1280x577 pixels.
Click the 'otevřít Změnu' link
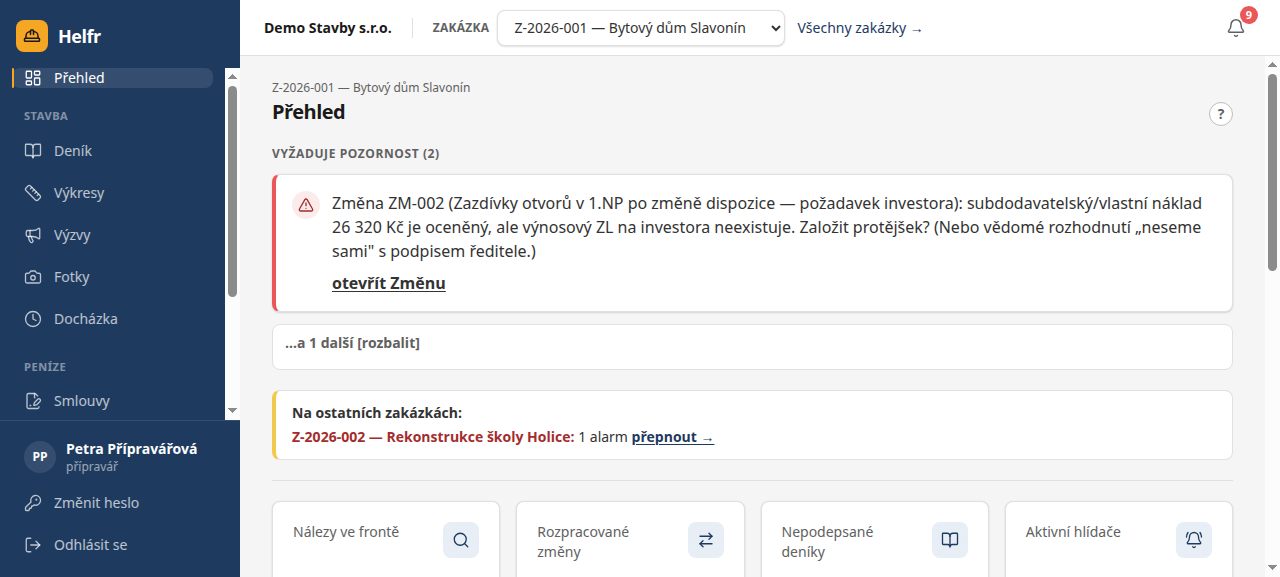(389, 283)
